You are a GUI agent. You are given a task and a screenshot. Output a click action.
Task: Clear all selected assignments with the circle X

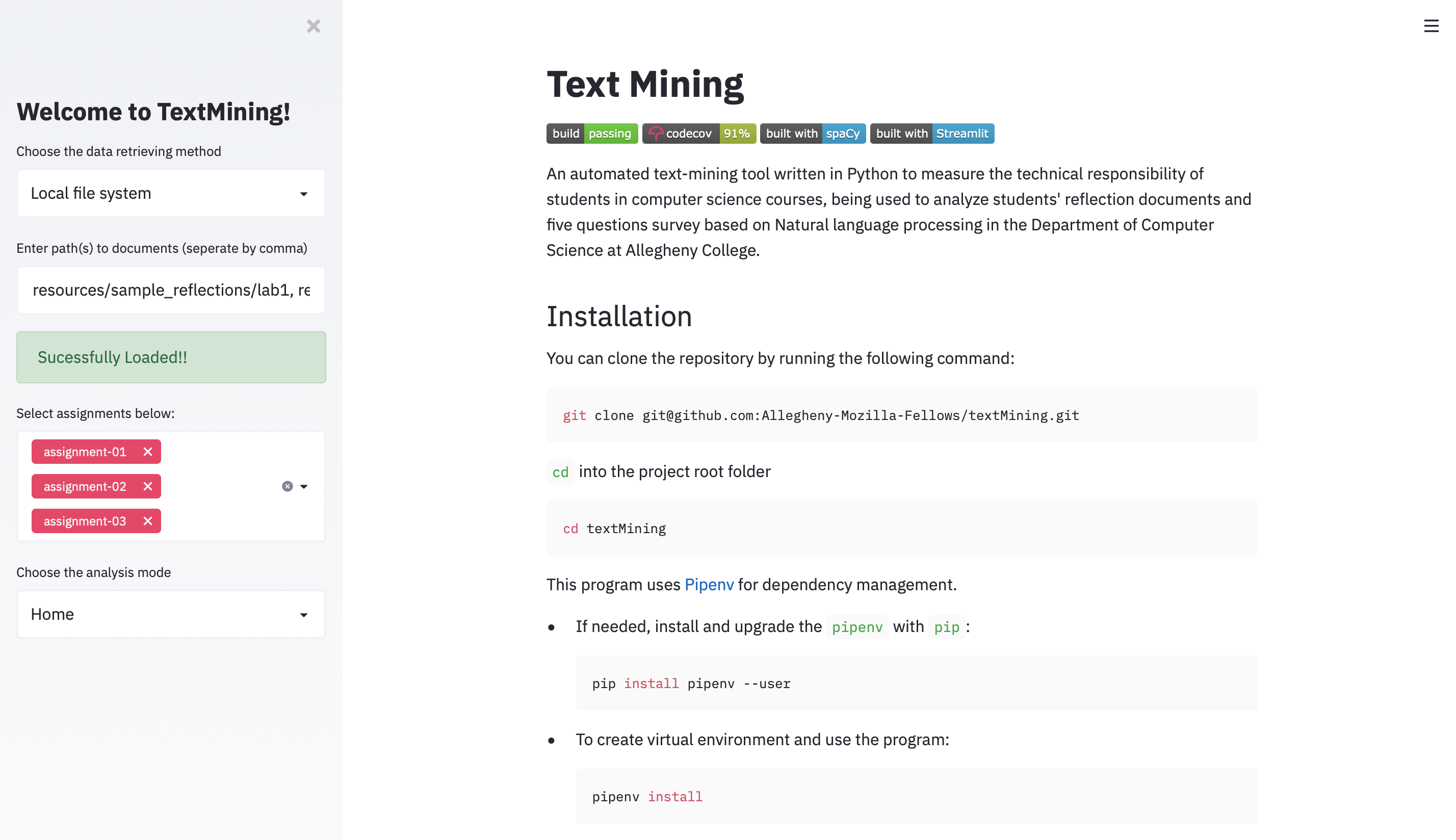[288, 486]
